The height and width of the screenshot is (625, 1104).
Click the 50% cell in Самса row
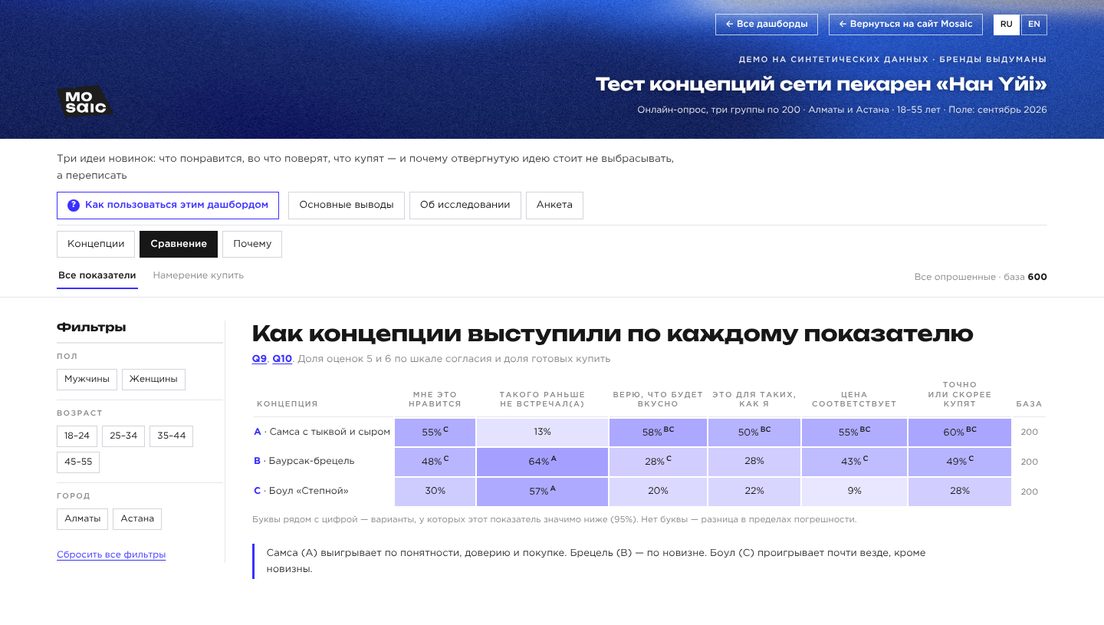[754, 432]
